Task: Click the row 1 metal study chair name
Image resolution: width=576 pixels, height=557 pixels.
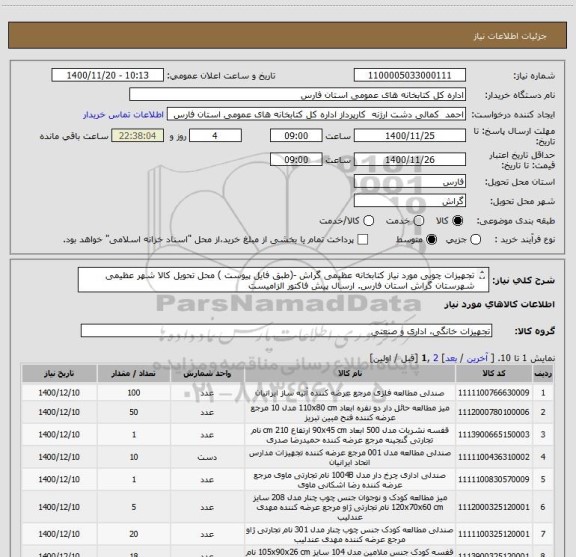Action: [350, 393]
